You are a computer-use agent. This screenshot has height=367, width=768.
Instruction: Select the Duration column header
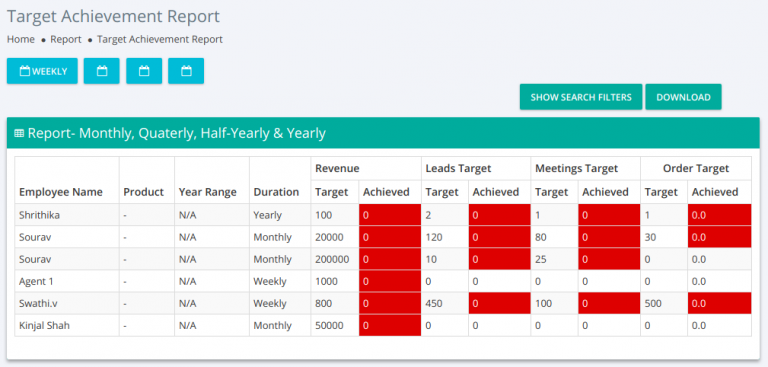[276, 192]
